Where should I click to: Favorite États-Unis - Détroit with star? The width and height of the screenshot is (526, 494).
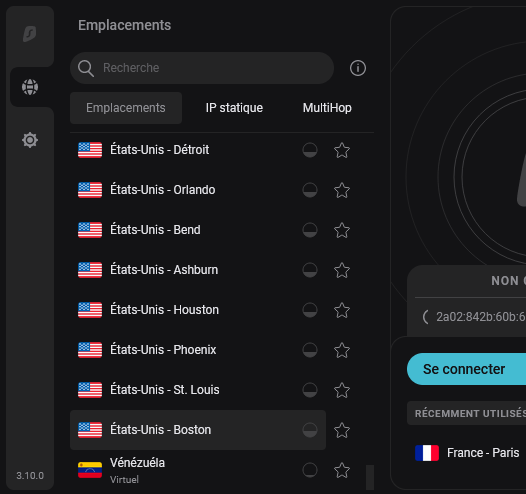[342, 150]
